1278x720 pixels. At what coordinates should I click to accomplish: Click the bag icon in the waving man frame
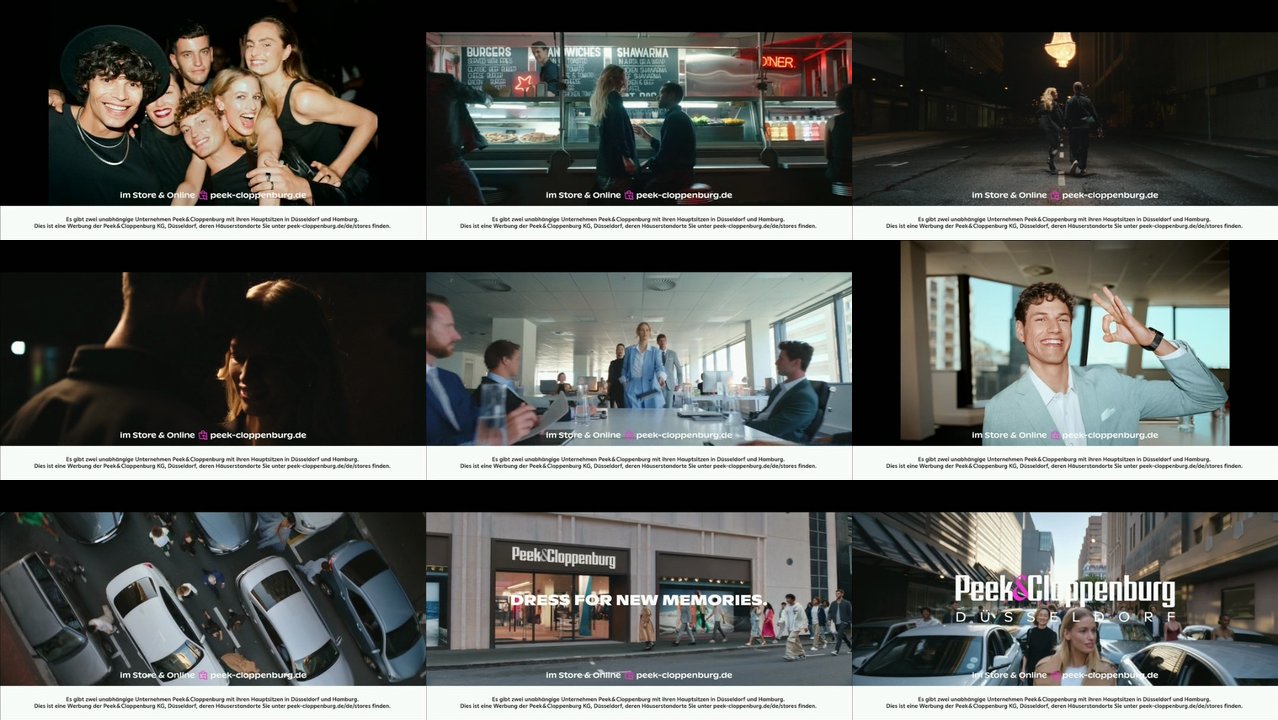[1055, 435]
